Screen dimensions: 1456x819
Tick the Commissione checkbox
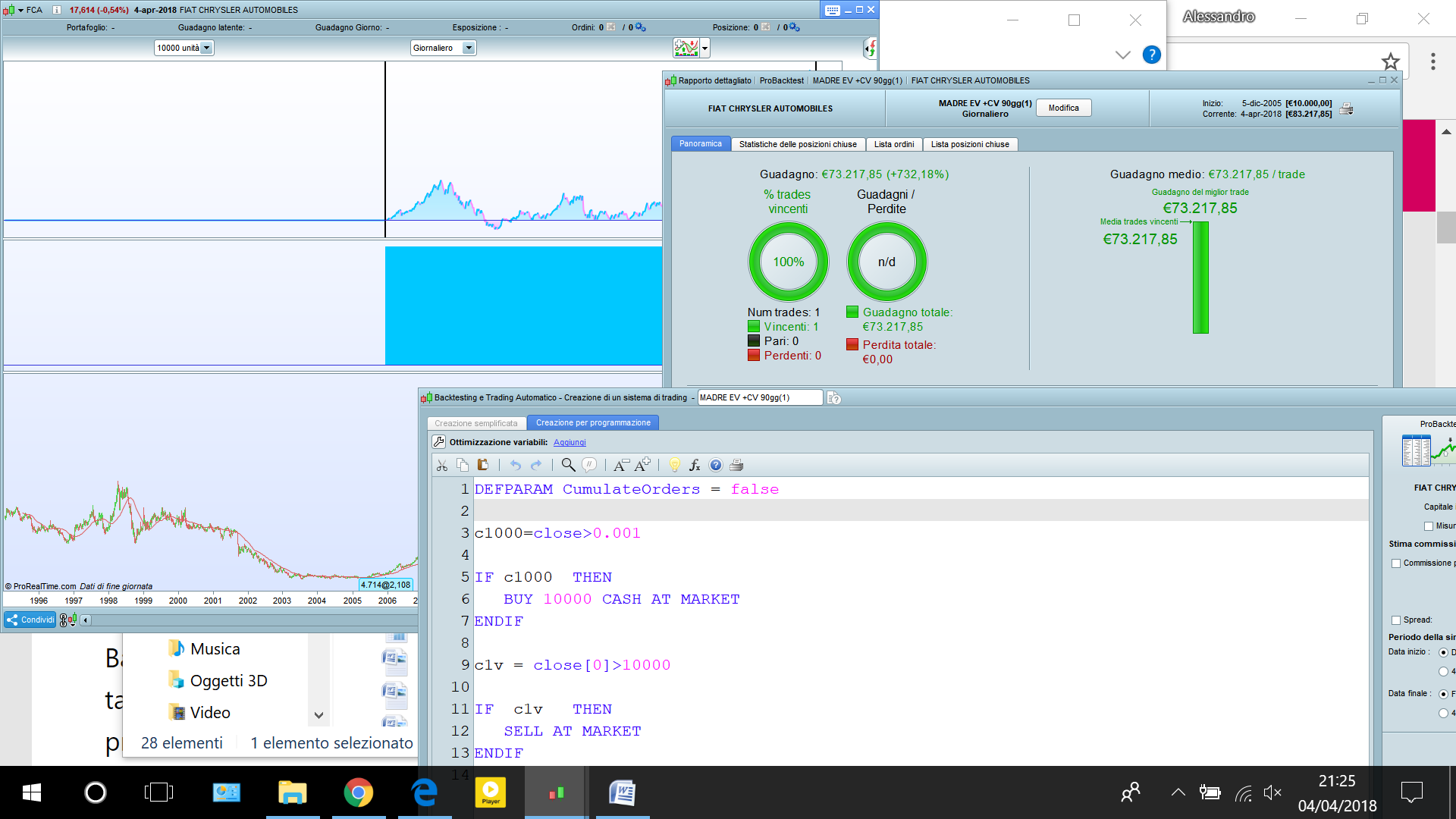pyautogui.click(x=1396, y=563)
